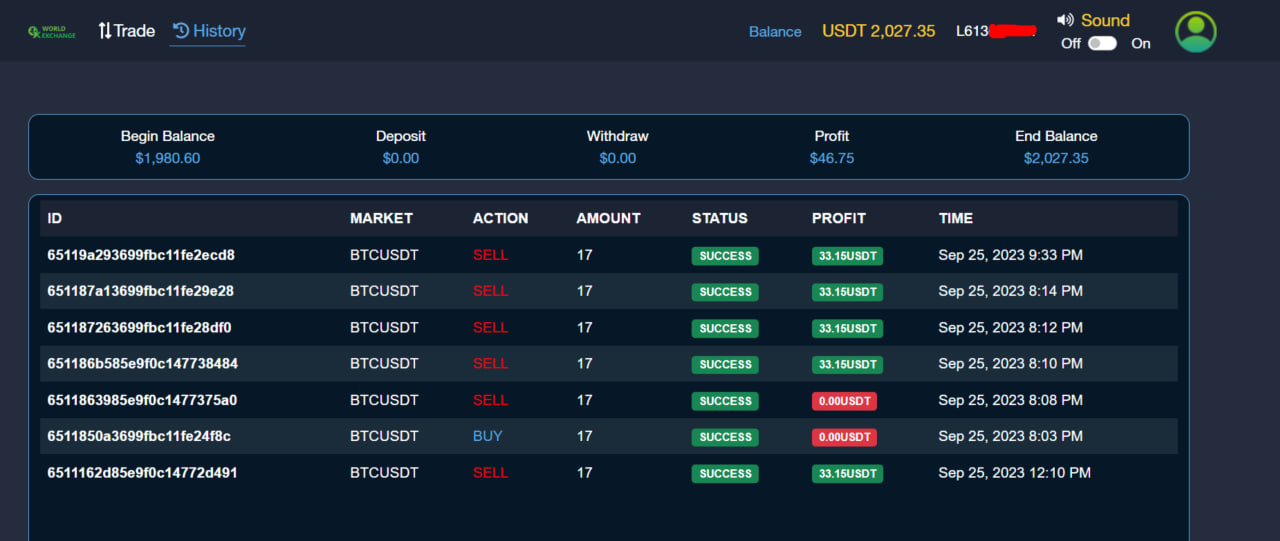
Task: Open the History tab
Action: (x=208, y=31)
